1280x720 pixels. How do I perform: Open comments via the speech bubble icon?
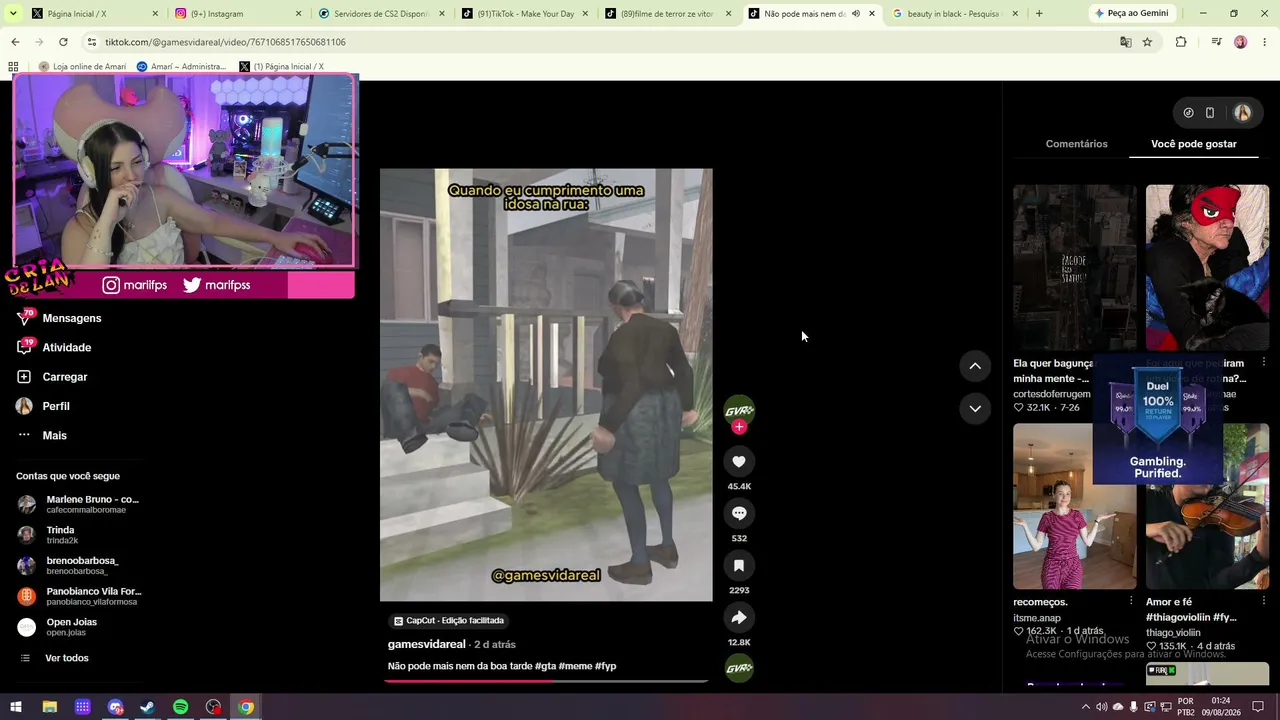point(739,513)
